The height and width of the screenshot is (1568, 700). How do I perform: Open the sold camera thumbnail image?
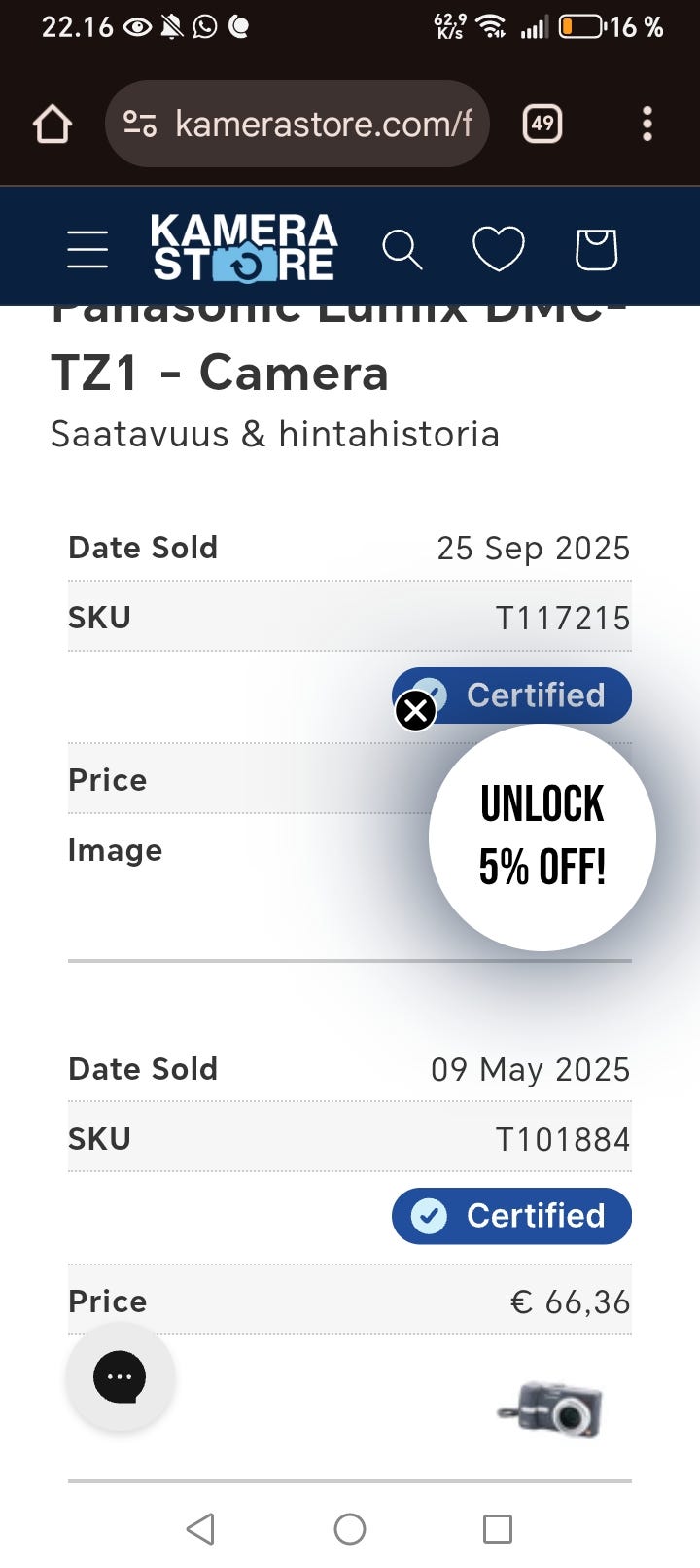pos(552,1408)
